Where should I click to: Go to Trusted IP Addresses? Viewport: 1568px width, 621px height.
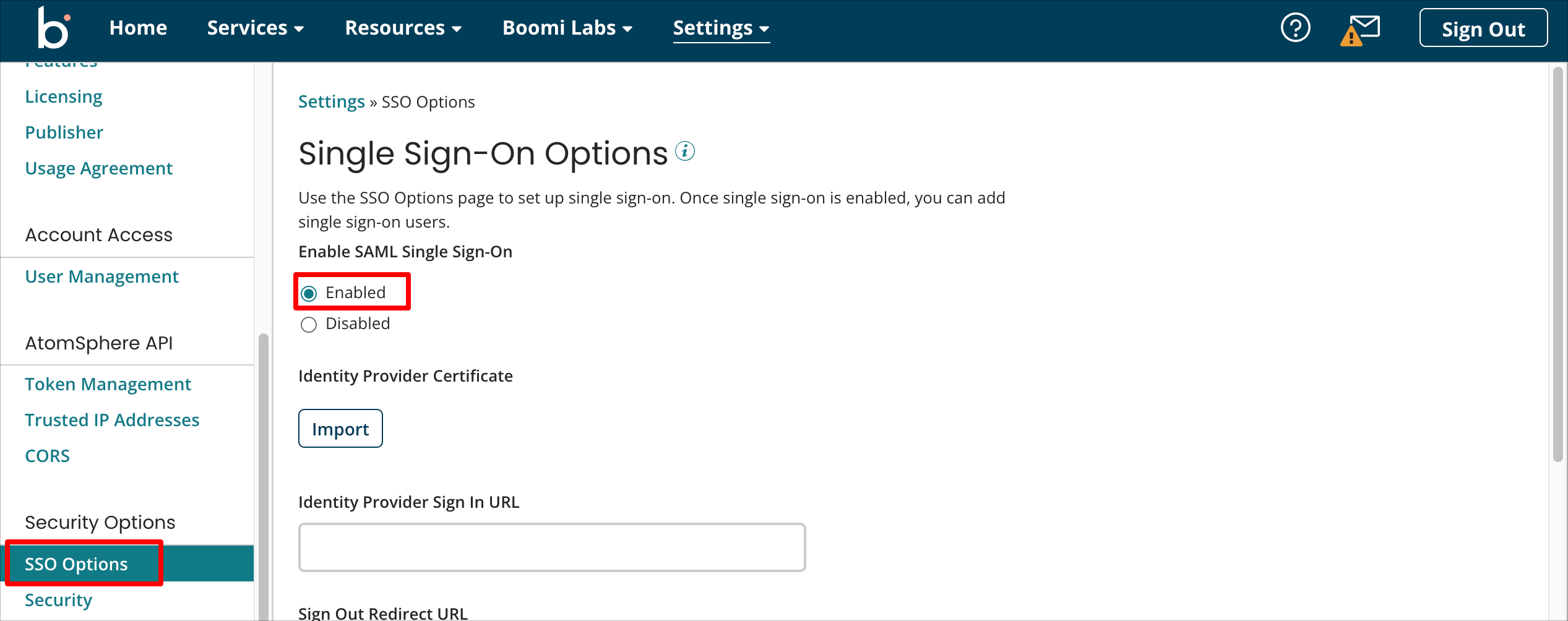point(112,420)
